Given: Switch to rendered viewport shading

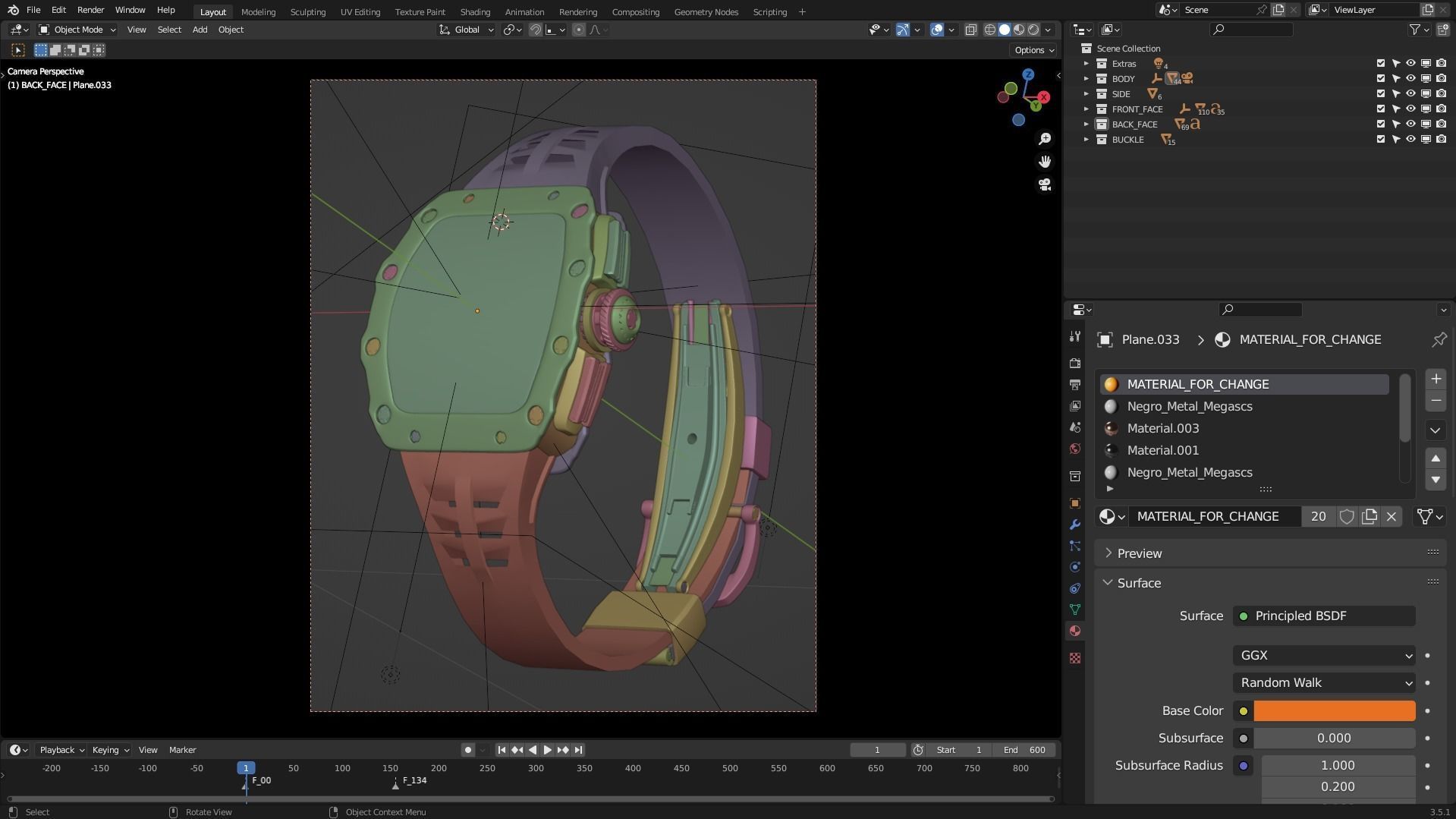Looking at the screenshot, I should point(1033,30).
